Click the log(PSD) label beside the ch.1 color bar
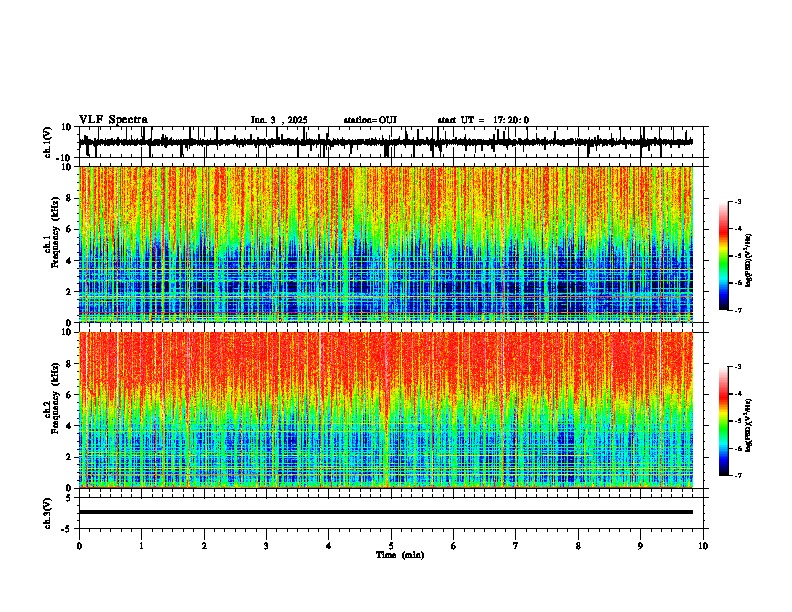The image size is (792, 612). (x=749, y=260)
